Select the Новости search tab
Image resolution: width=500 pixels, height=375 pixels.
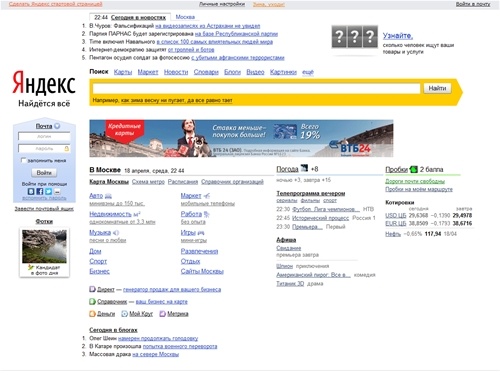pyautogui.click(x=176, y=72)
